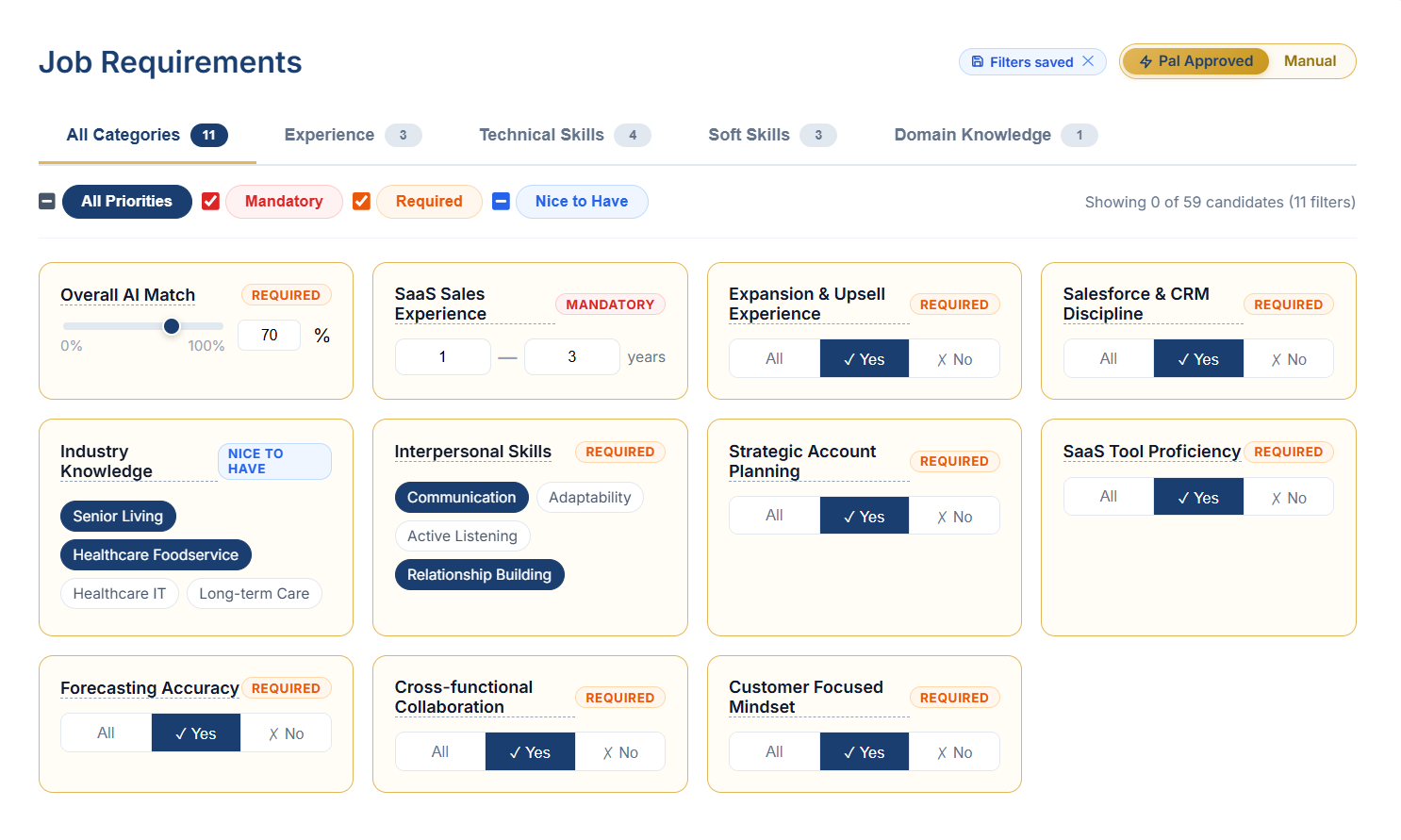This screenshot has height=840, width=1401.
Task: Select No for Forecasting Accuracy
Action: tap(286, 733)
